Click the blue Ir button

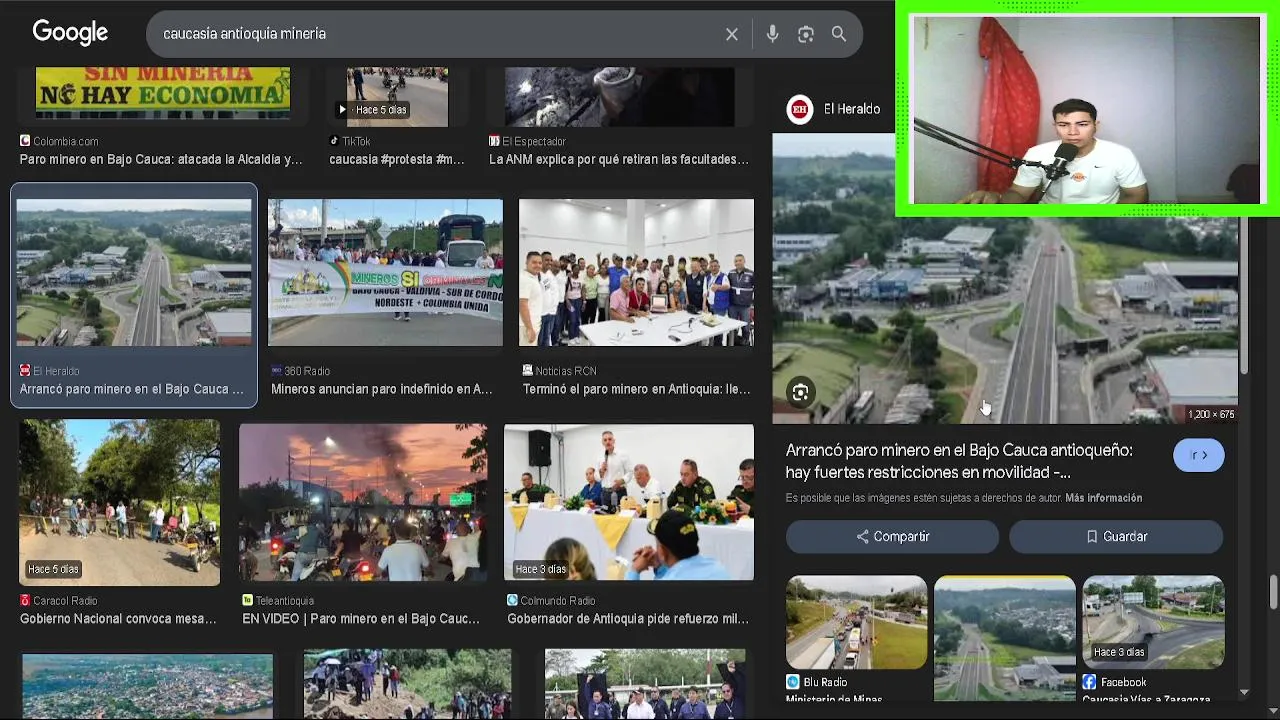tap(1198, 455)
